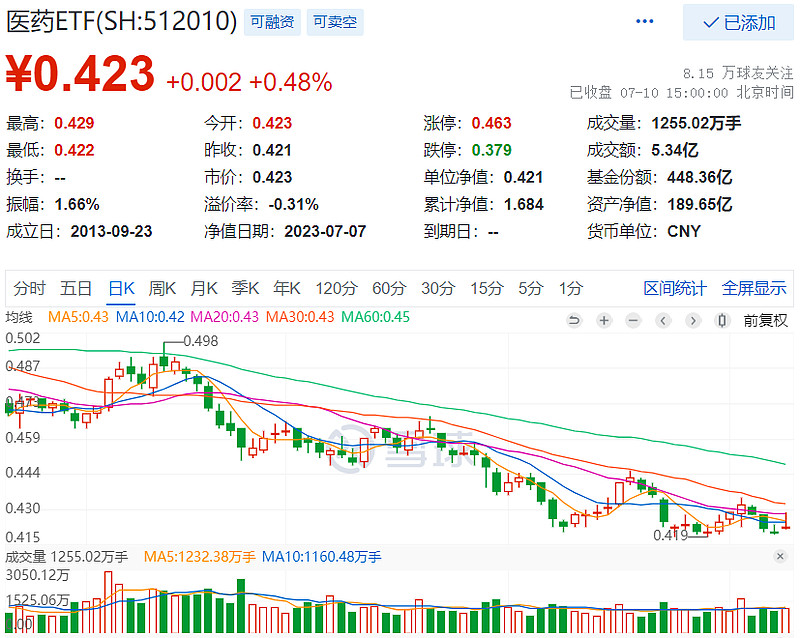The image size is (800, 638).
Task: Open 全屏显示 full screen view
Action: pos(754,287)
